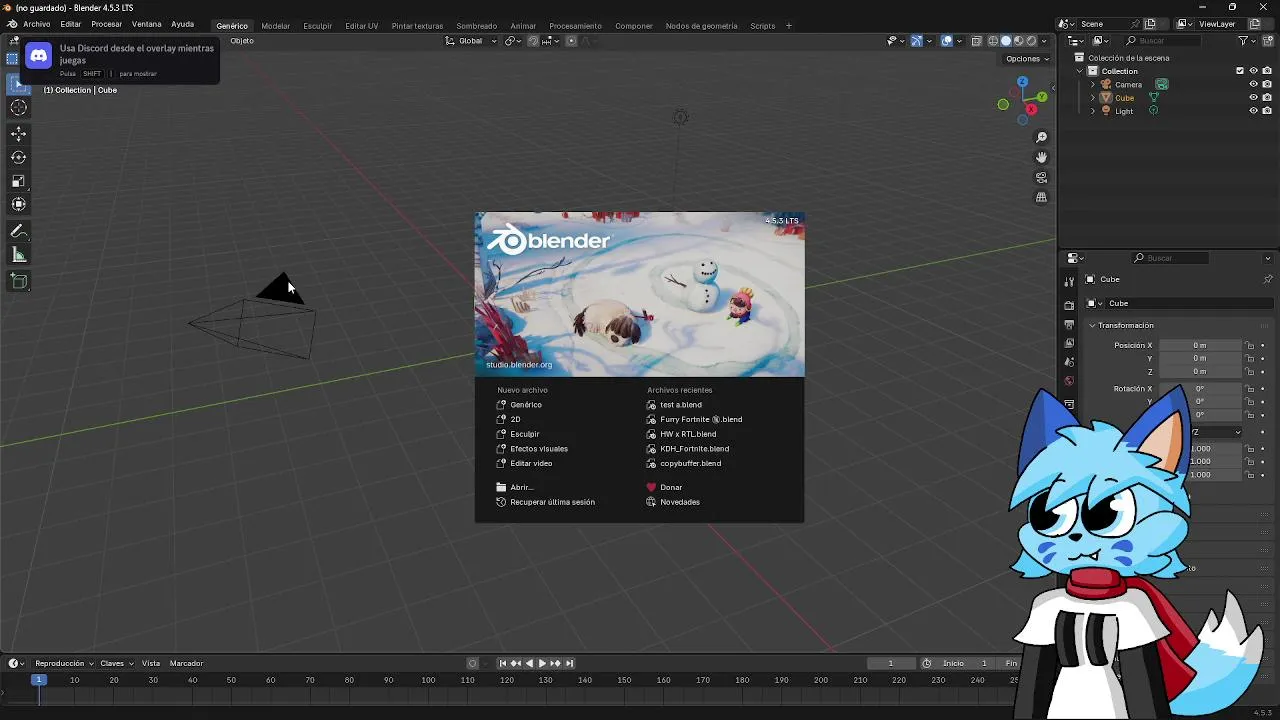
Task: Click the pin icon in properties header
Action: [x=1268, y=279]
